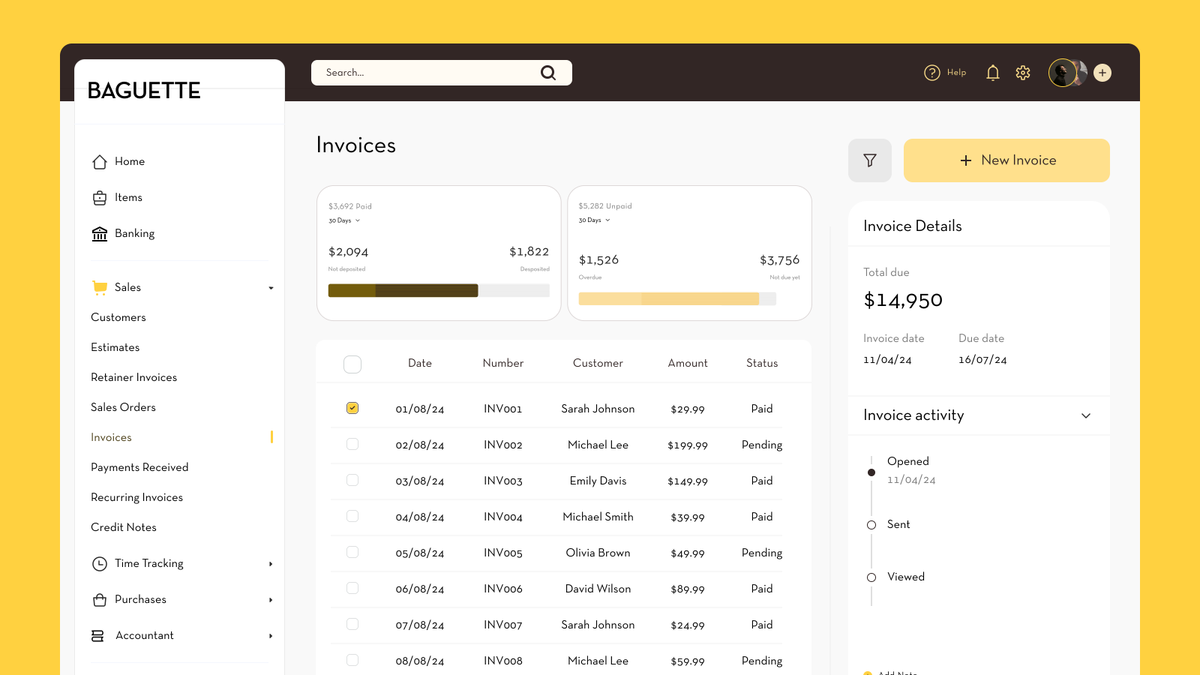Image resolution: width=1200 pixels, height=675 pixels.
Task: Sort by the Customer column header
Action: tap(598, 364)
